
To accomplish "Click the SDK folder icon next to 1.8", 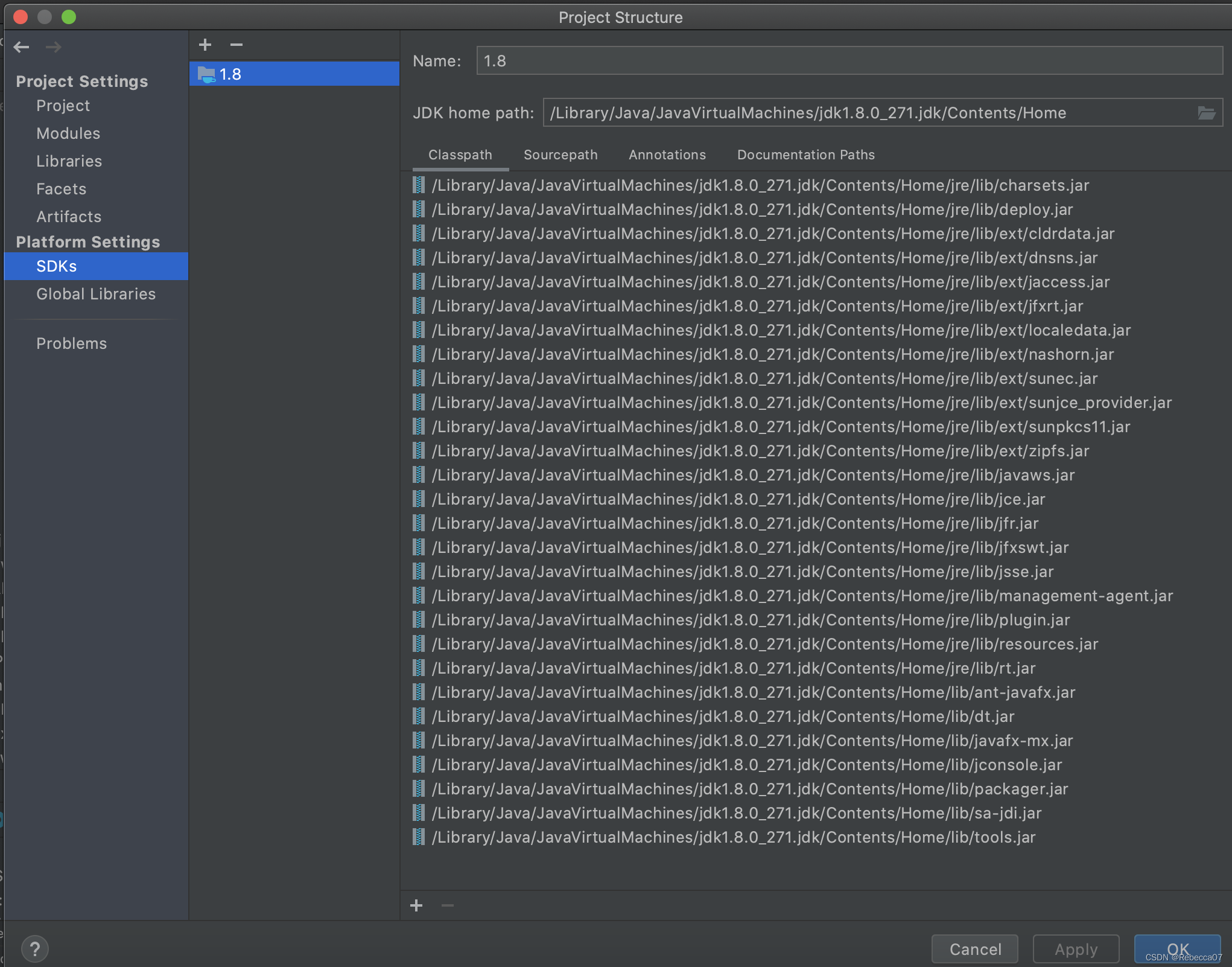I will click(x=208, y=74).
